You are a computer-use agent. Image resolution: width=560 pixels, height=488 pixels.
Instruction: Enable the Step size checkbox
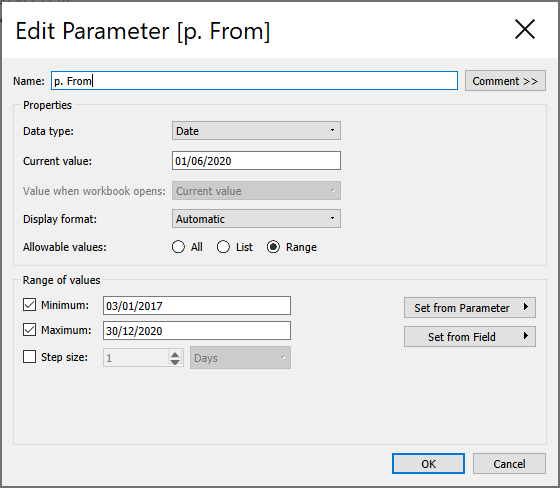tap(29, 357)
